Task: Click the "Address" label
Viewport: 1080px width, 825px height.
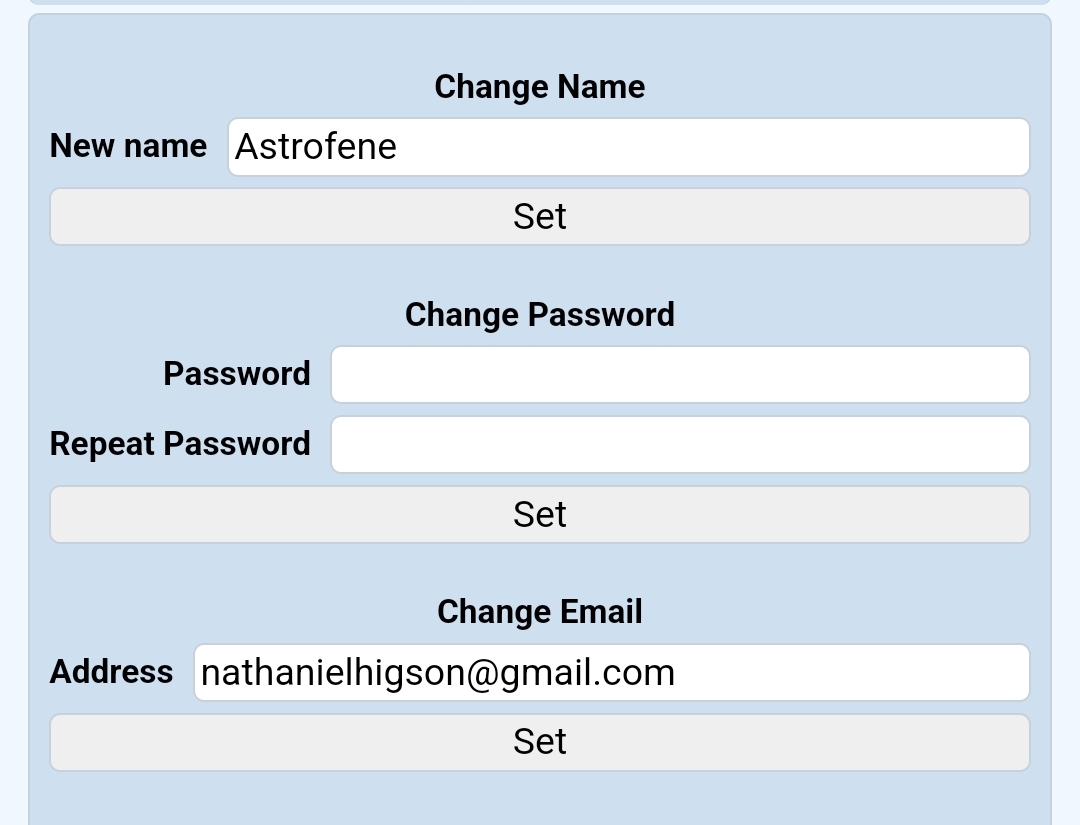Action: point(111,672)
